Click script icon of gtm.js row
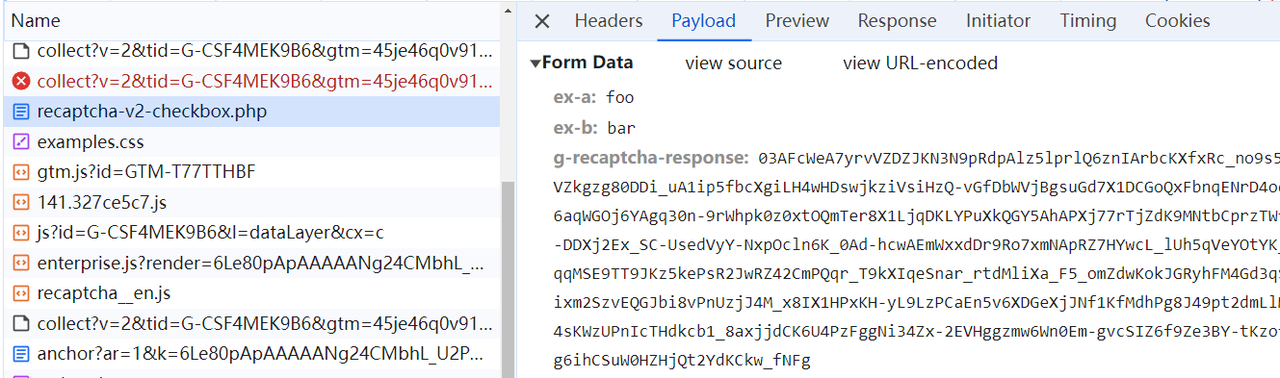This screenshot has height=378, width=1280. point(21,172)
